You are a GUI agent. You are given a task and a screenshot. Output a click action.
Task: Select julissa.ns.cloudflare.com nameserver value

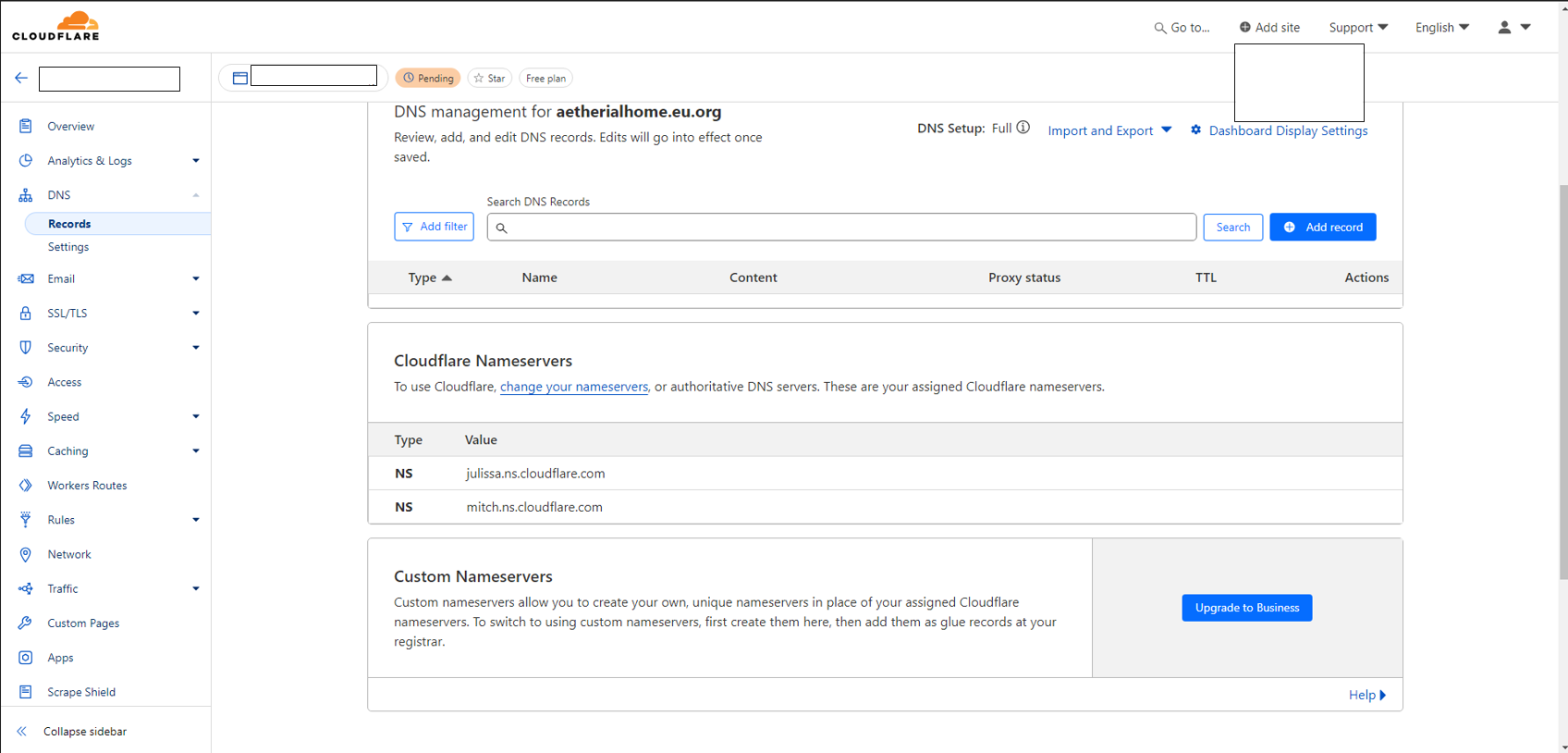[x=535, y=474]
